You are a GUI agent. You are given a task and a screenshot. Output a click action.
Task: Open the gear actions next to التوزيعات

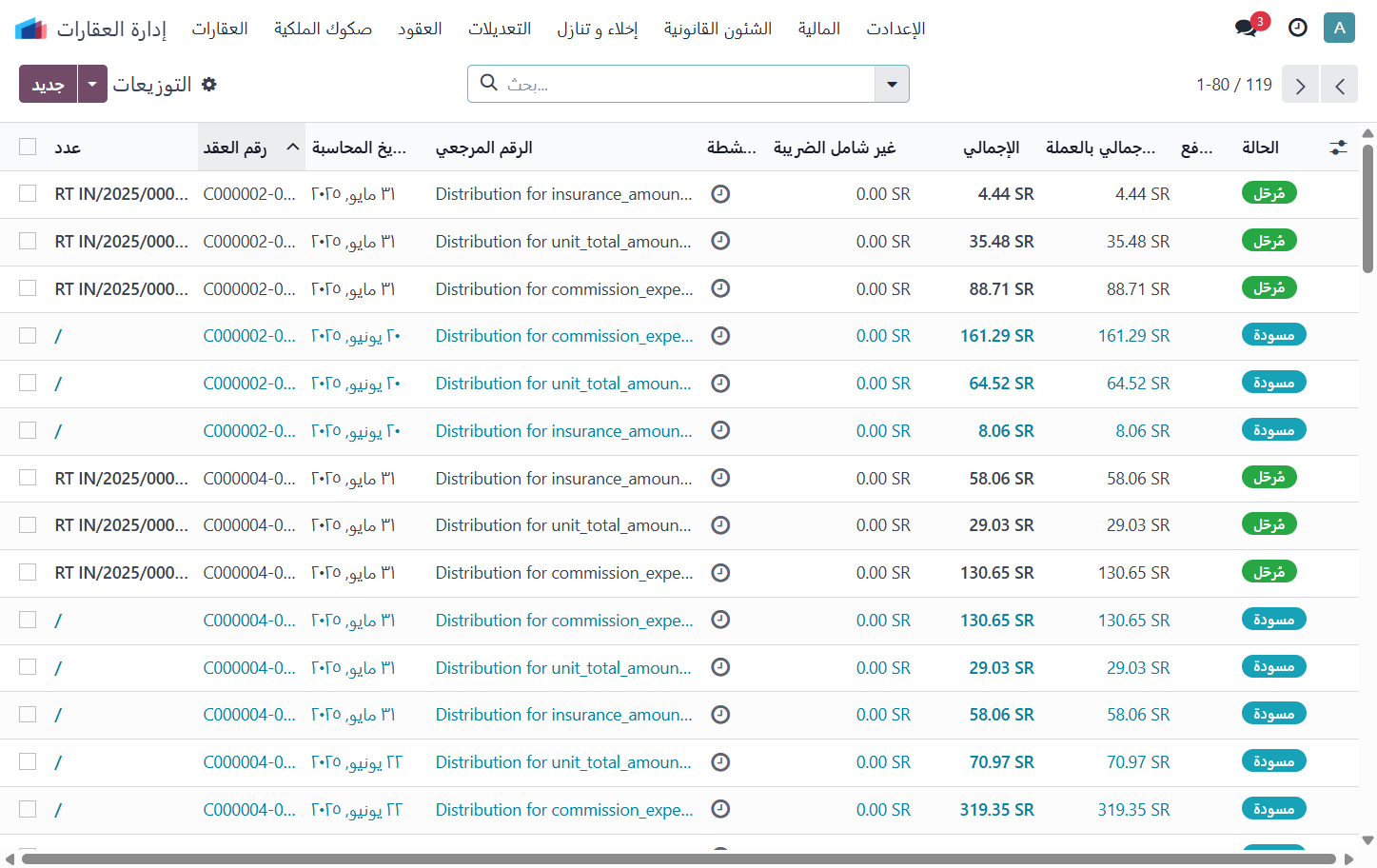click(x=209, y=84)
